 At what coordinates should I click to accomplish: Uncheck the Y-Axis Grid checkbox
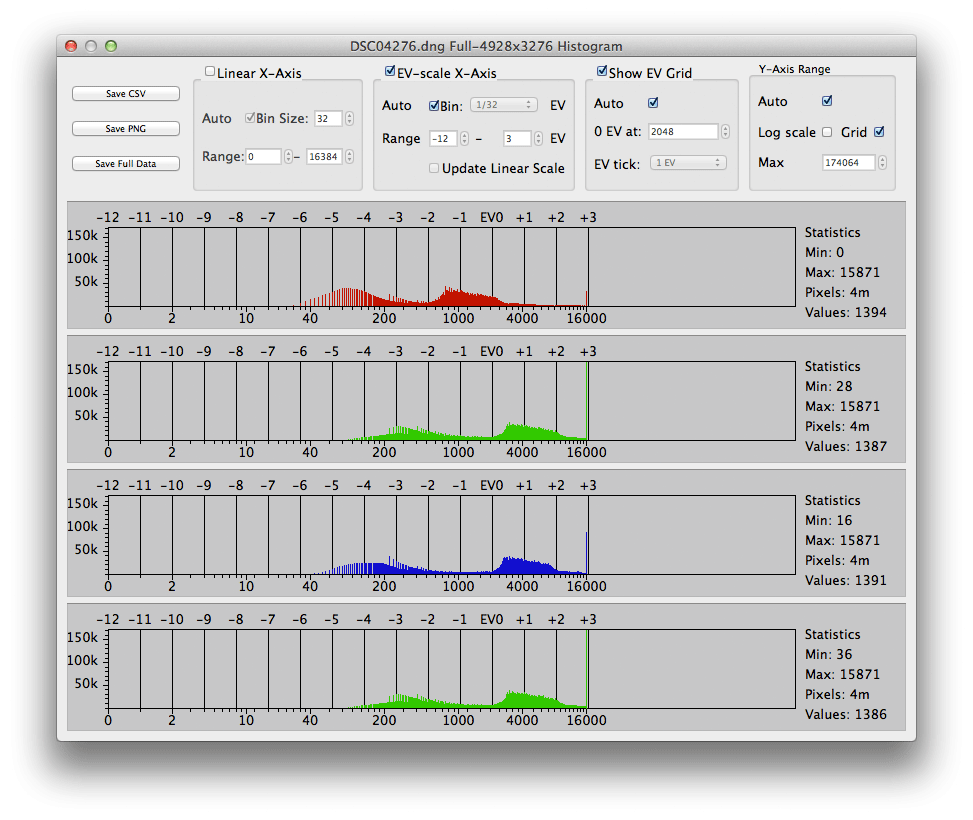(x=879, y=132)
